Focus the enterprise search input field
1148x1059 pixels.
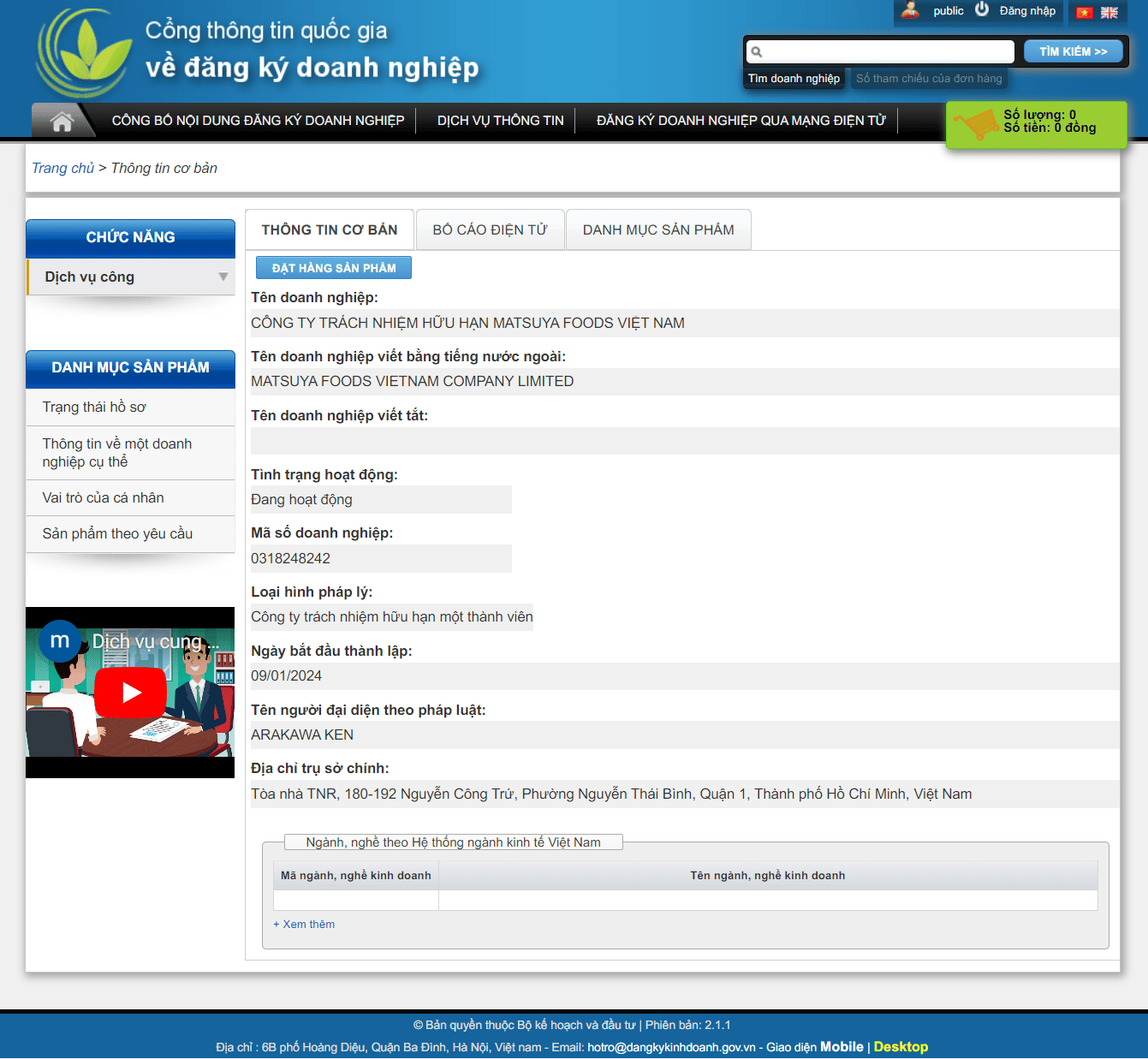tap(880, 51)
